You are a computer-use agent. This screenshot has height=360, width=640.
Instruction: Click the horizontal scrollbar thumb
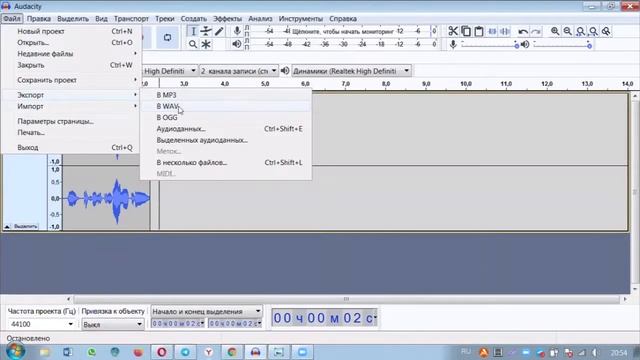[346, 299]
